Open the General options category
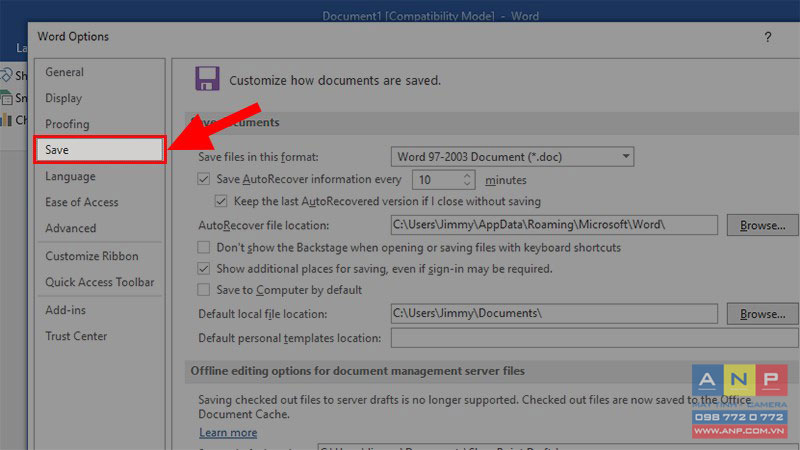 click(x=100, y=72)
